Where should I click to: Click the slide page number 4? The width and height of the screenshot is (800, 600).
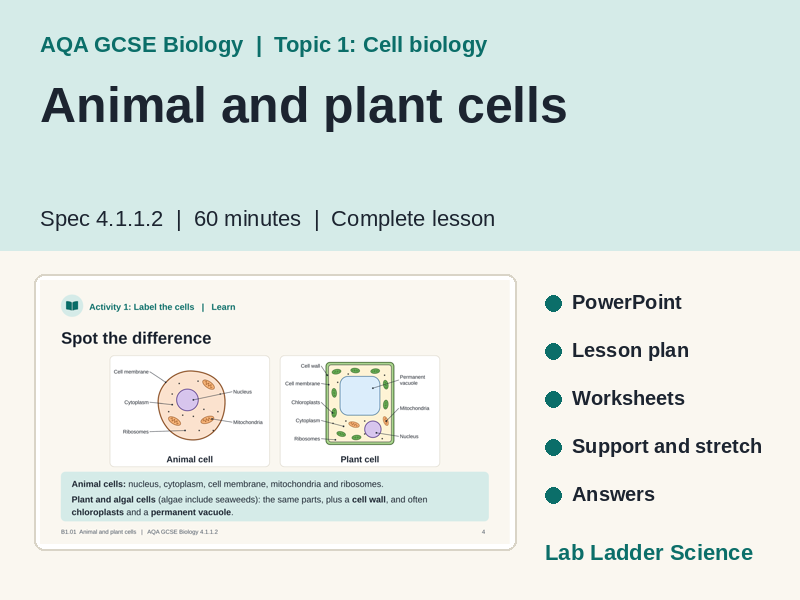click(x=484, y=532)
